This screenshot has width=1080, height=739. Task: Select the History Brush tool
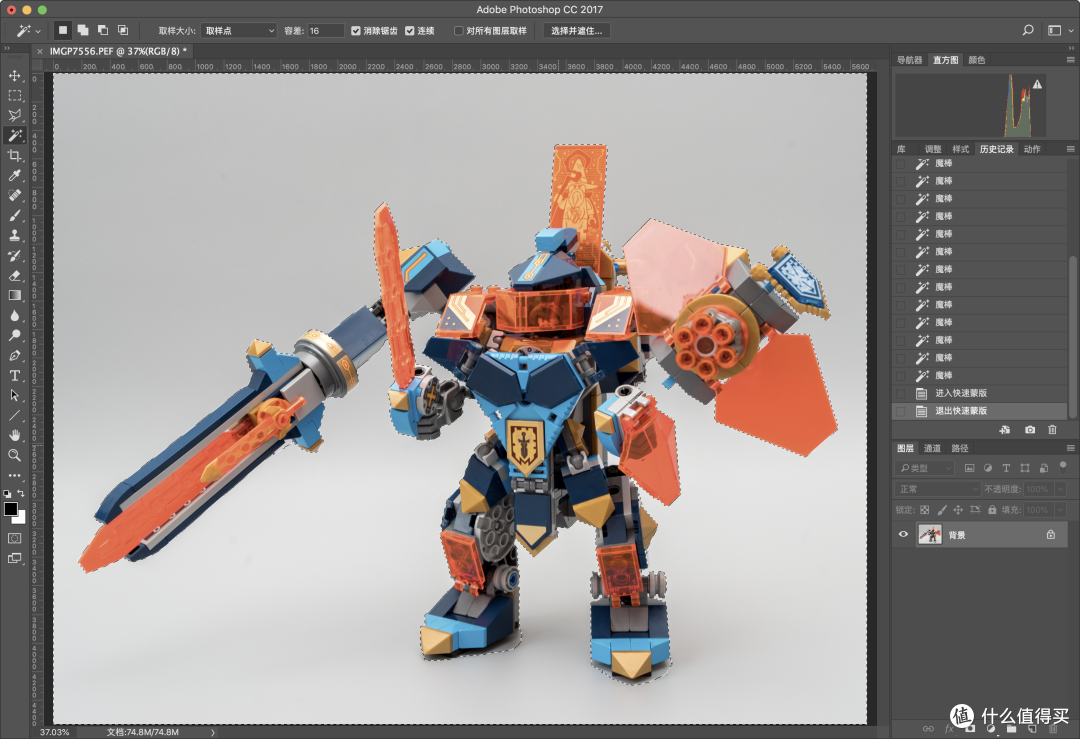(14, 256)
